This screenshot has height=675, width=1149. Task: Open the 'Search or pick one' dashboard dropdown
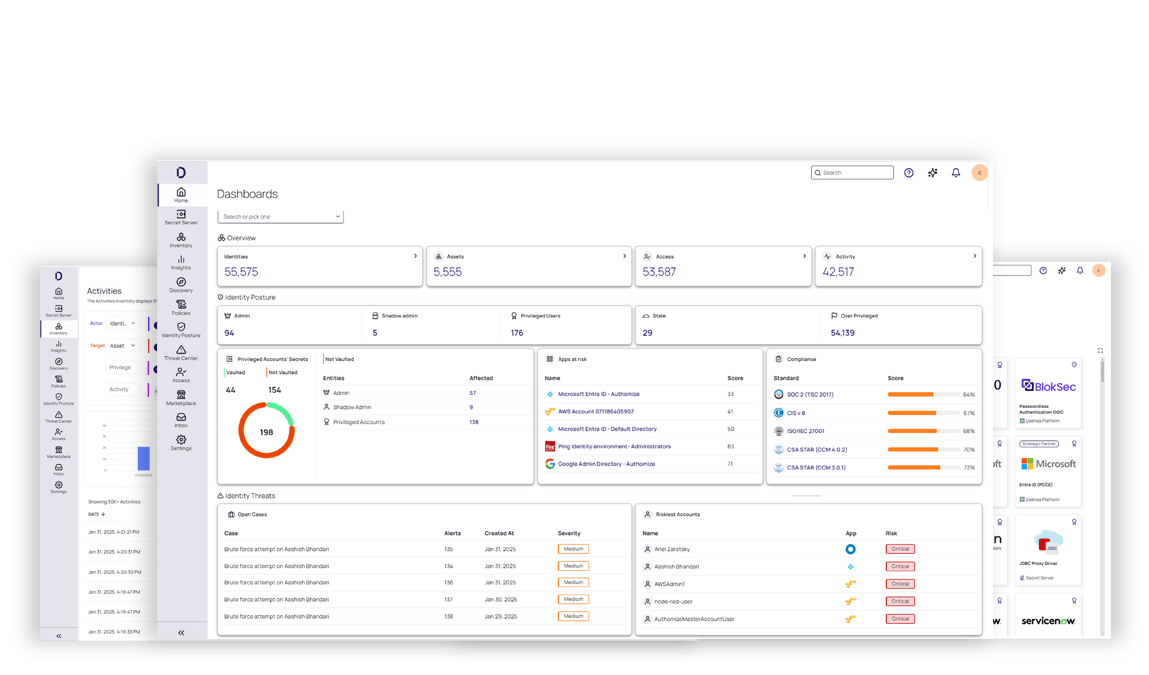tap(281, 216)
